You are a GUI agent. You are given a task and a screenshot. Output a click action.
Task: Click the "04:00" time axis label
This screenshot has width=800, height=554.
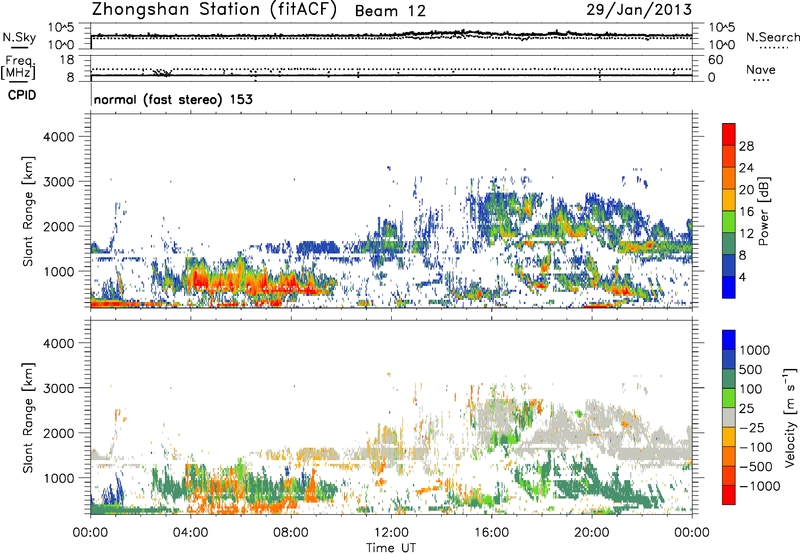pyautogui.click(x=191, y=533)
